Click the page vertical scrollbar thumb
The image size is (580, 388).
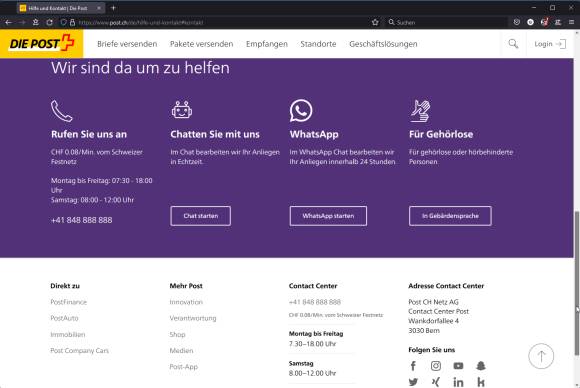[577, 283]
